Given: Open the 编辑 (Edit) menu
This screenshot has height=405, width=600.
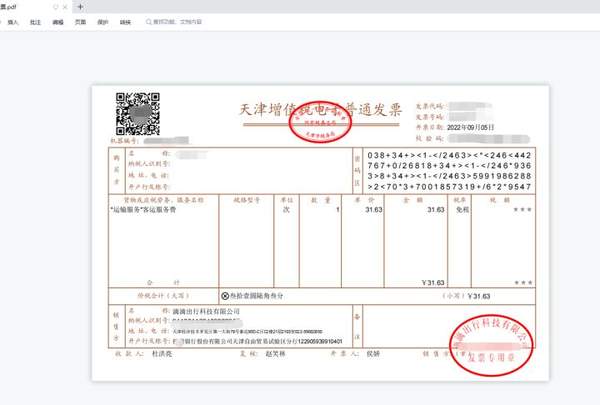Looking at the screenshot, I should (x=58, y=22).
